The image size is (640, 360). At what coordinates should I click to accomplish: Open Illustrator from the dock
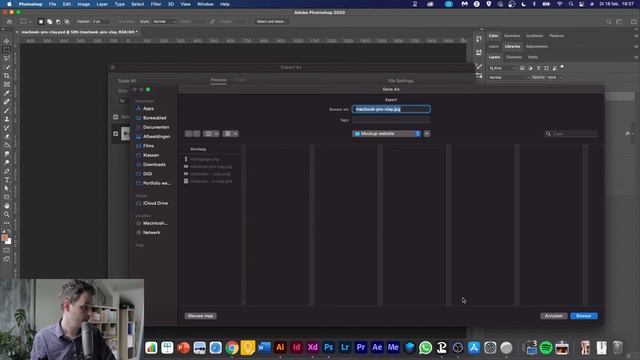[280, 347]
